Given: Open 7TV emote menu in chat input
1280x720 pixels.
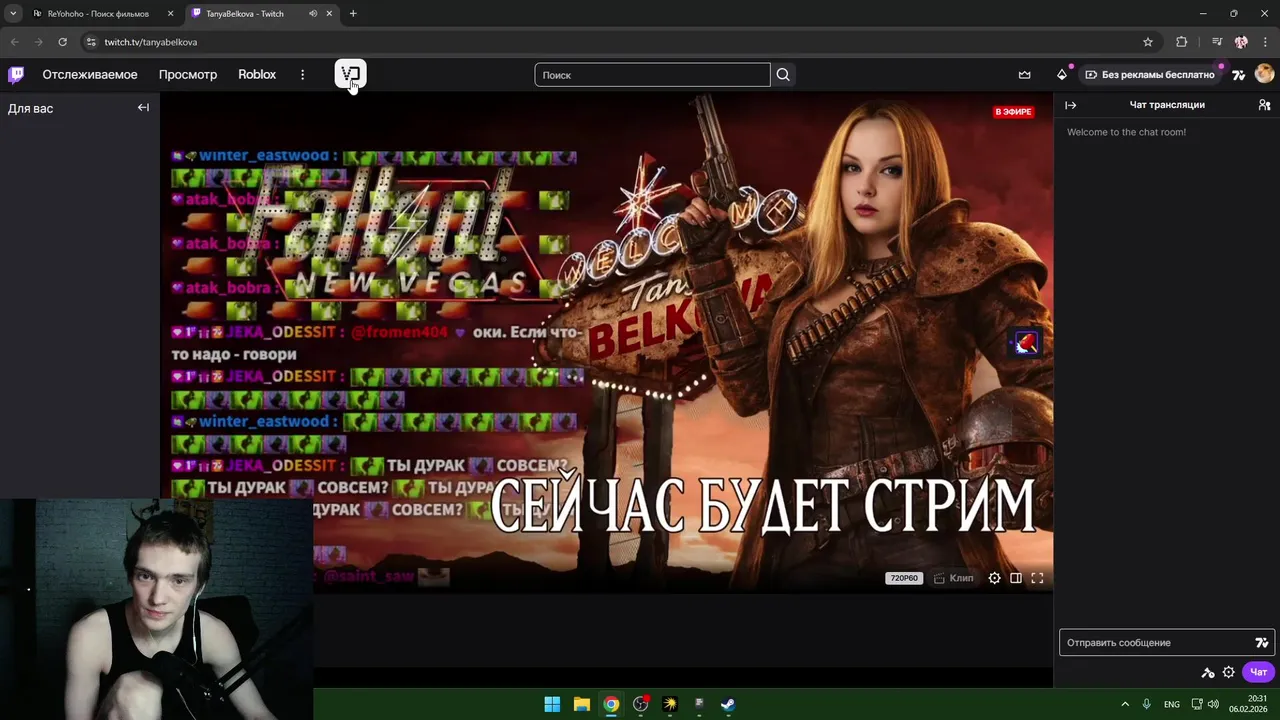Looking at the screenshot, I should [1262, 643].
